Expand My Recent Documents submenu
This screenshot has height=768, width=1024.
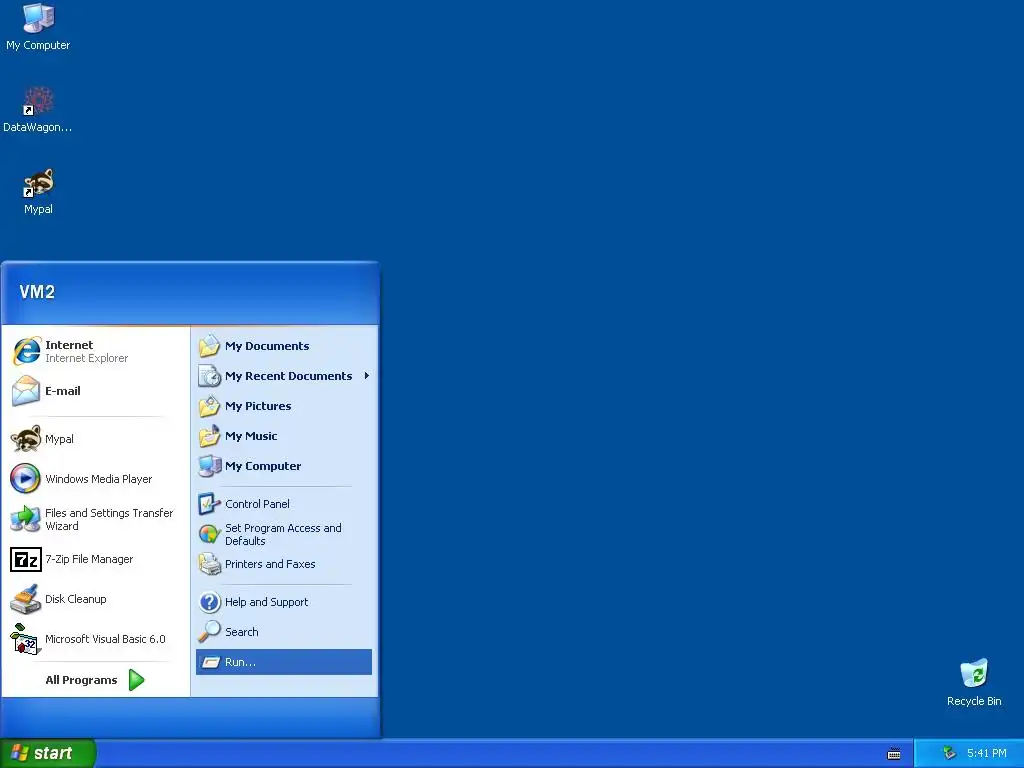point(283,376)
